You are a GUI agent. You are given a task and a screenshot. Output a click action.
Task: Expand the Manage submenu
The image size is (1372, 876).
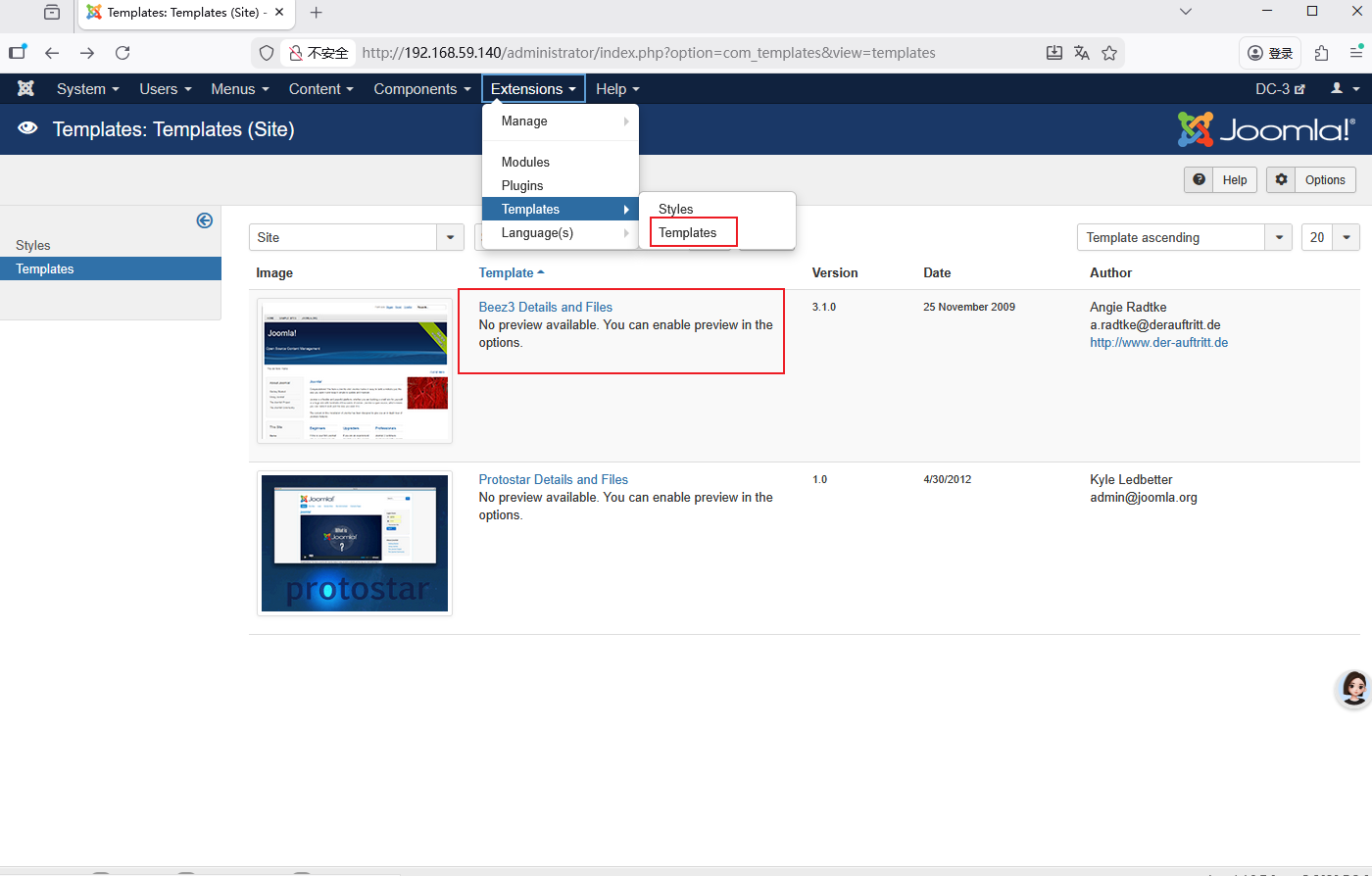pyautogui.click(x=561, y=122)
